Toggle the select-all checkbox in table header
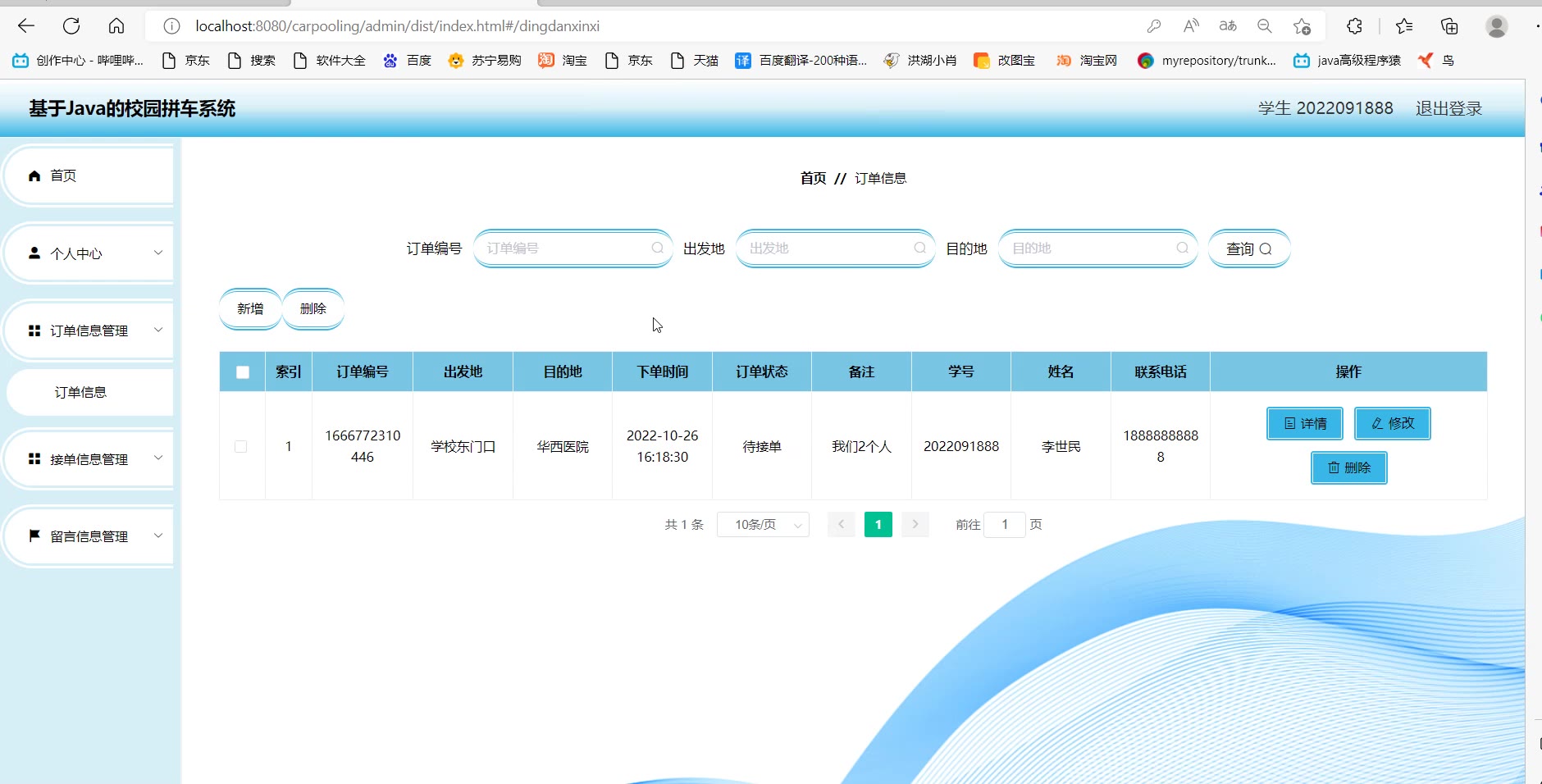Viewport: 1542px width, 784px height. point(243,372)
